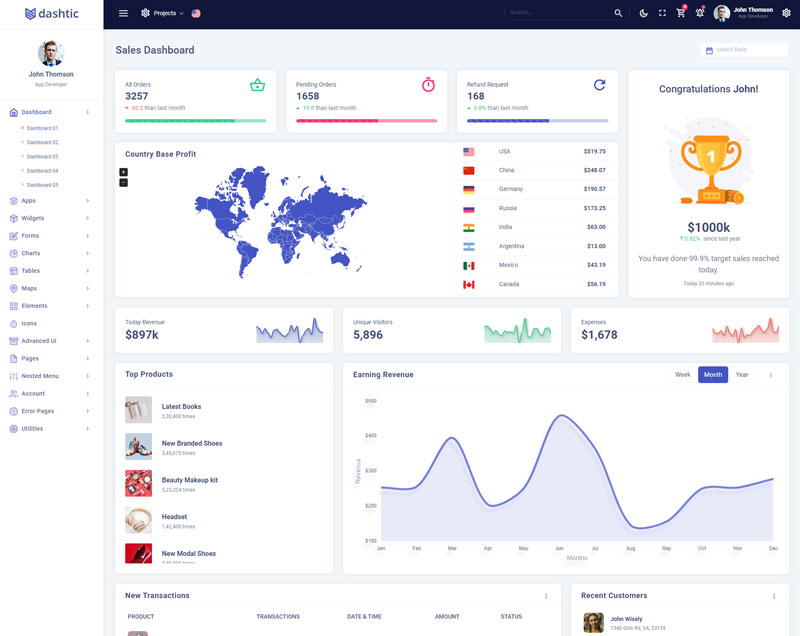
Task: Switch to dark mode with moon icon
Action: pyautogui.click(x=643, y=13)
